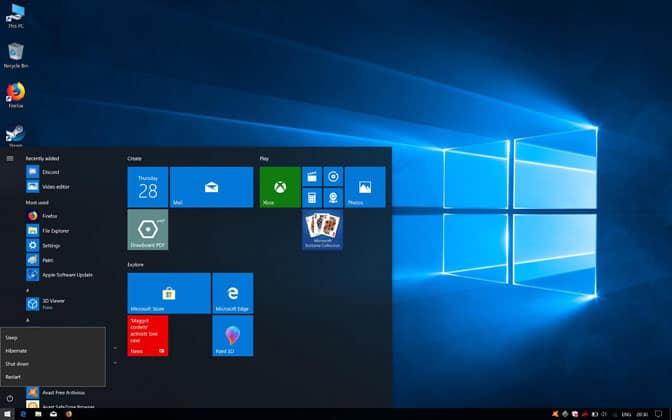Select the Firefox desktop shortcut

point(16,95)
